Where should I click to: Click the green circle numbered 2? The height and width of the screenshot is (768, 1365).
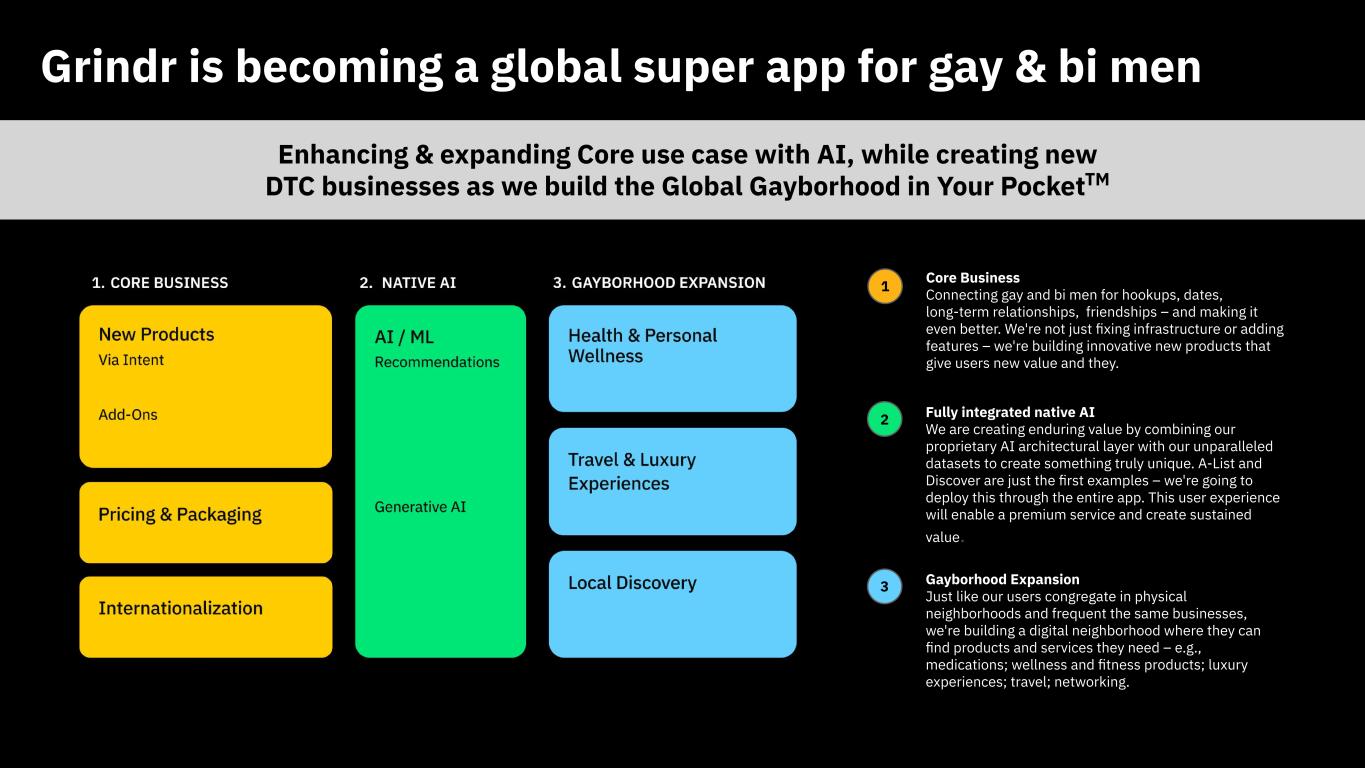pos(884,419)
